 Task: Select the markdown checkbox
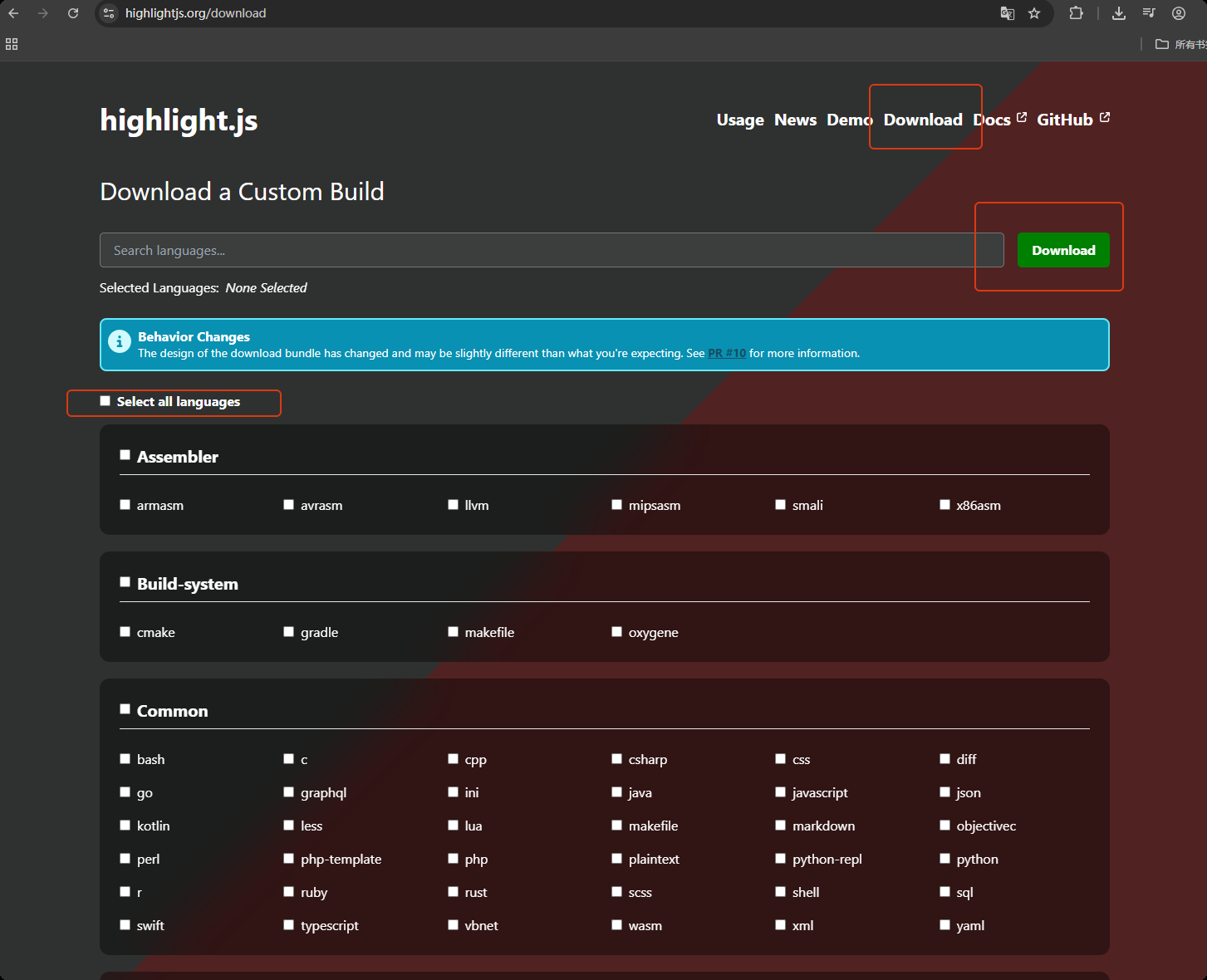(780, 826)
